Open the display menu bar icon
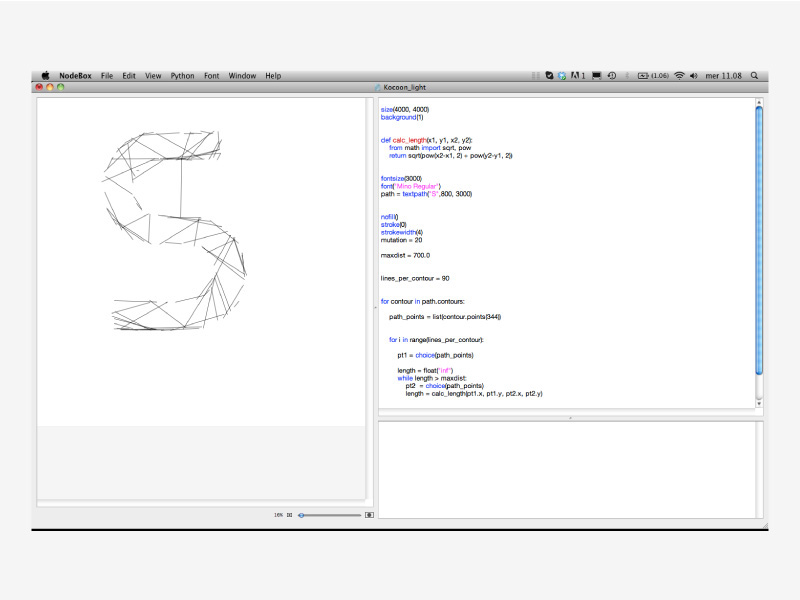Screen dimensions: 800x600 point(596,76)
